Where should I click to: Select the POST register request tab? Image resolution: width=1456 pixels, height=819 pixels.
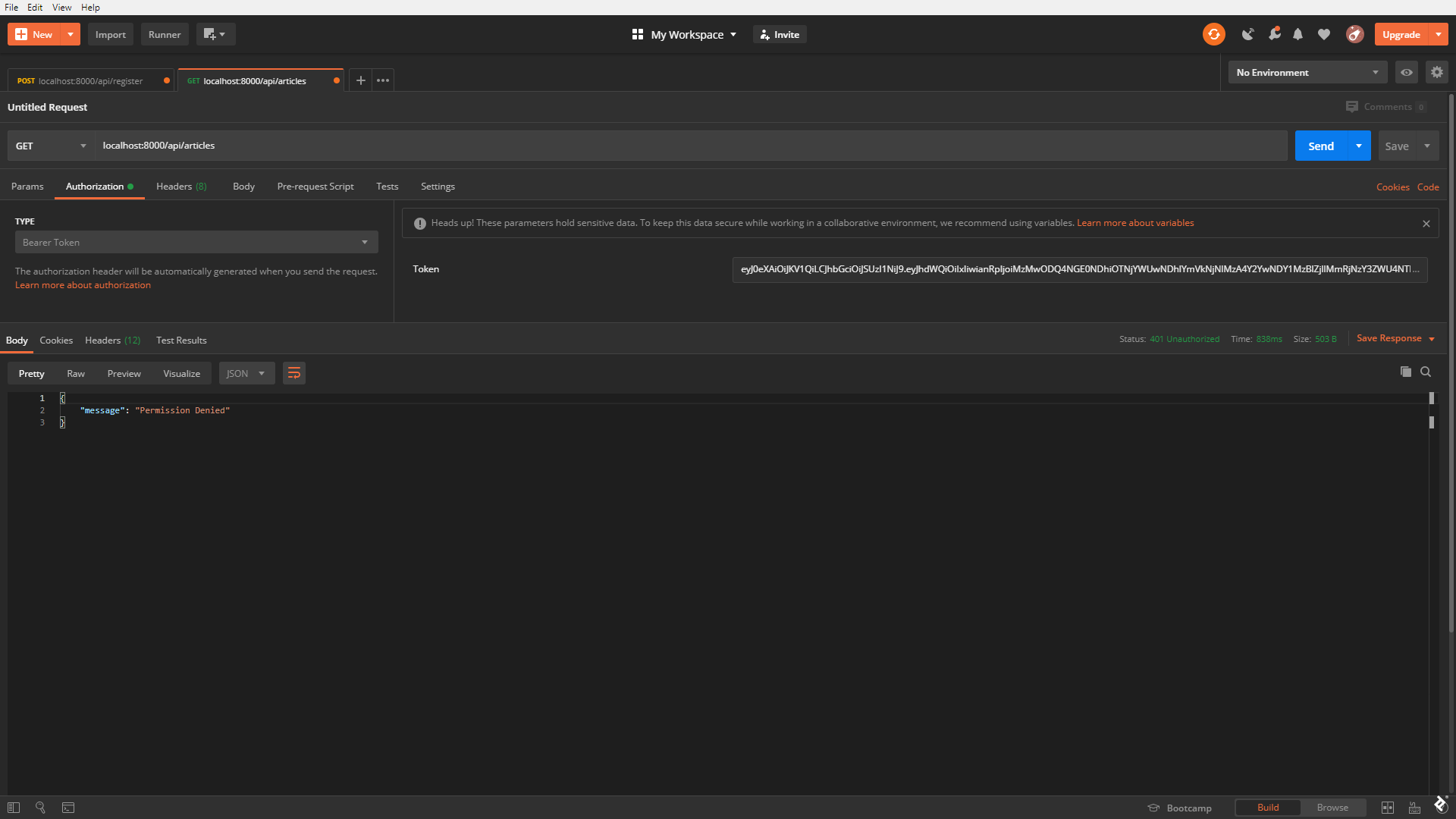coord(83,80)
